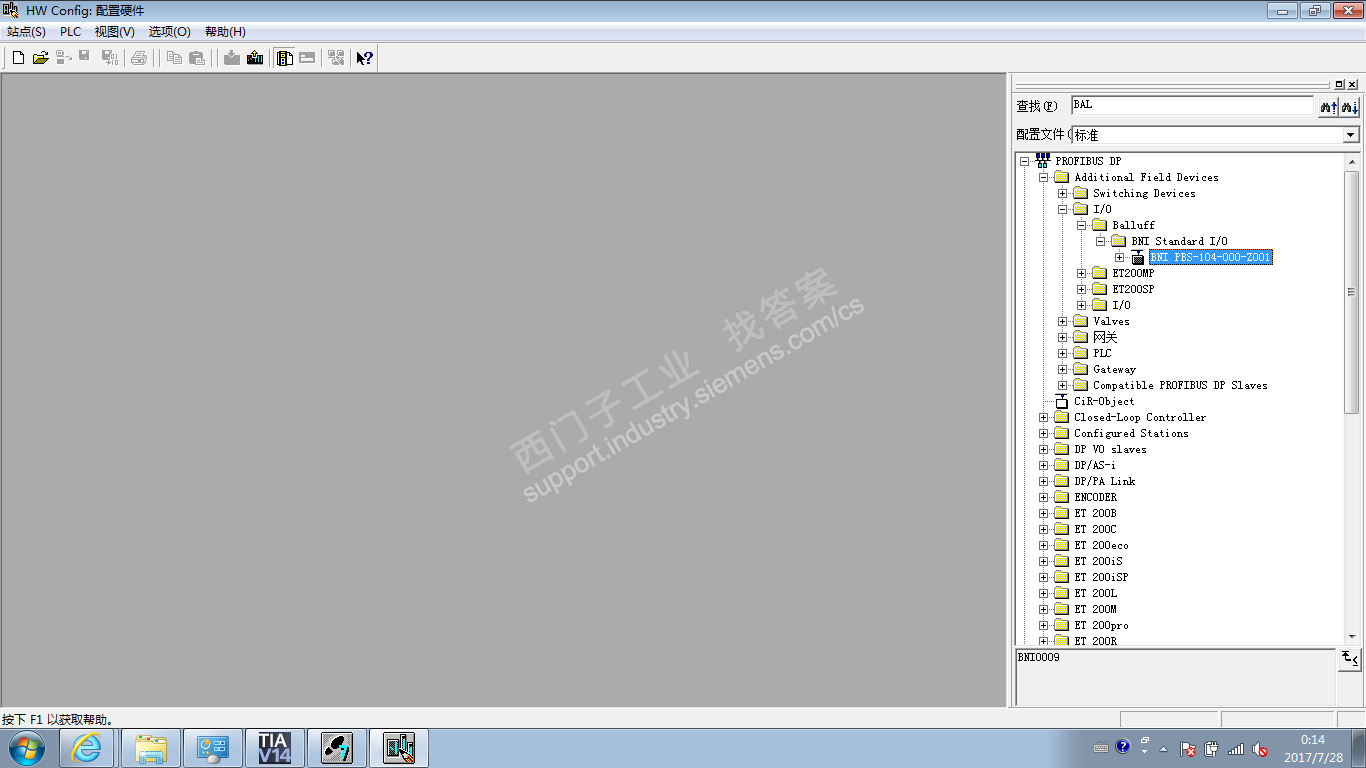Expand the Valves folder
Screen dimensions: 1366x768
[x=1062, y=321]
